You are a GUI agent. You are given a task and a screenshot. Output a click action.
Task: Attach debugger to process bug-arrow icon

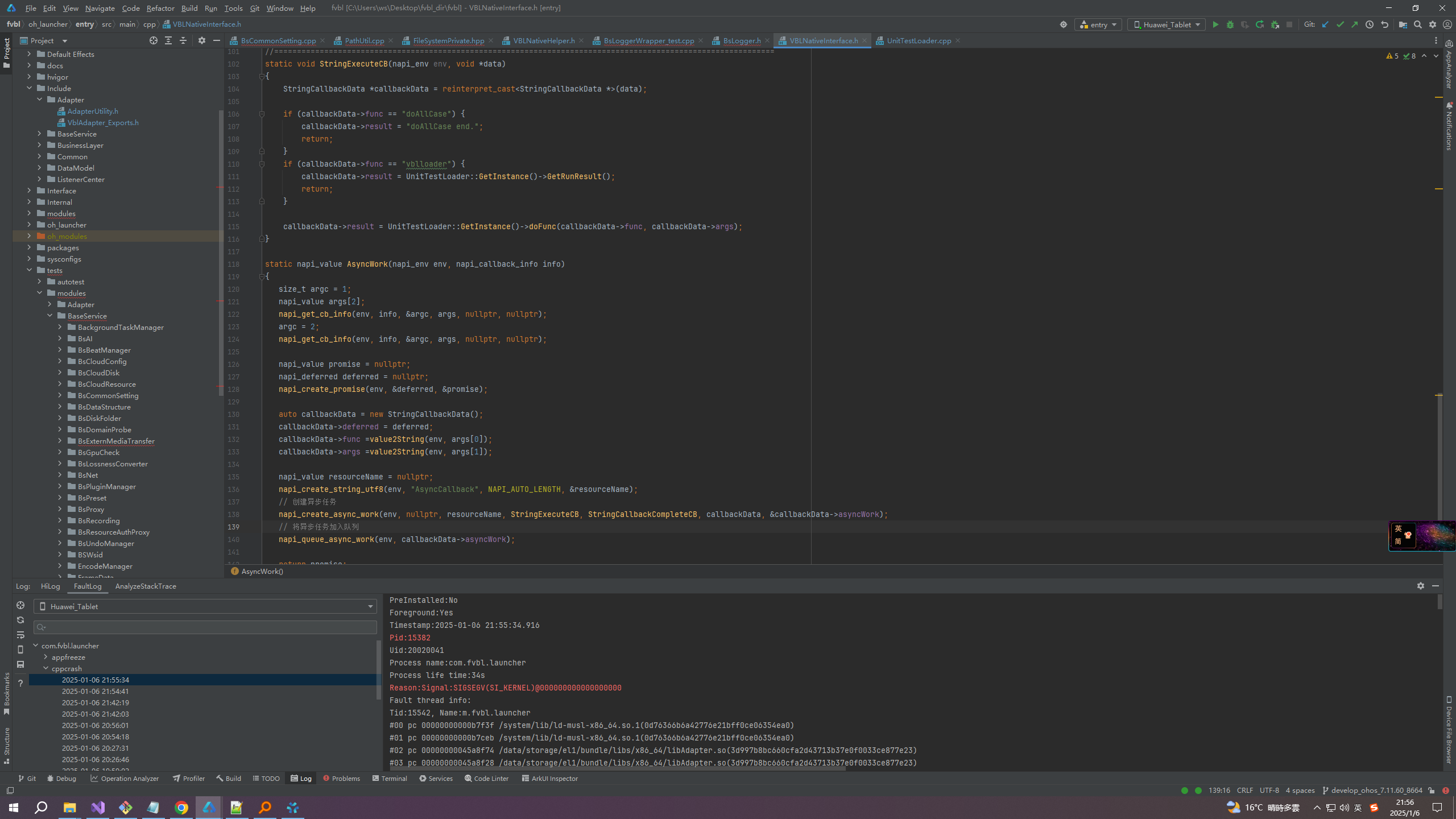[x=1275, y=24]
